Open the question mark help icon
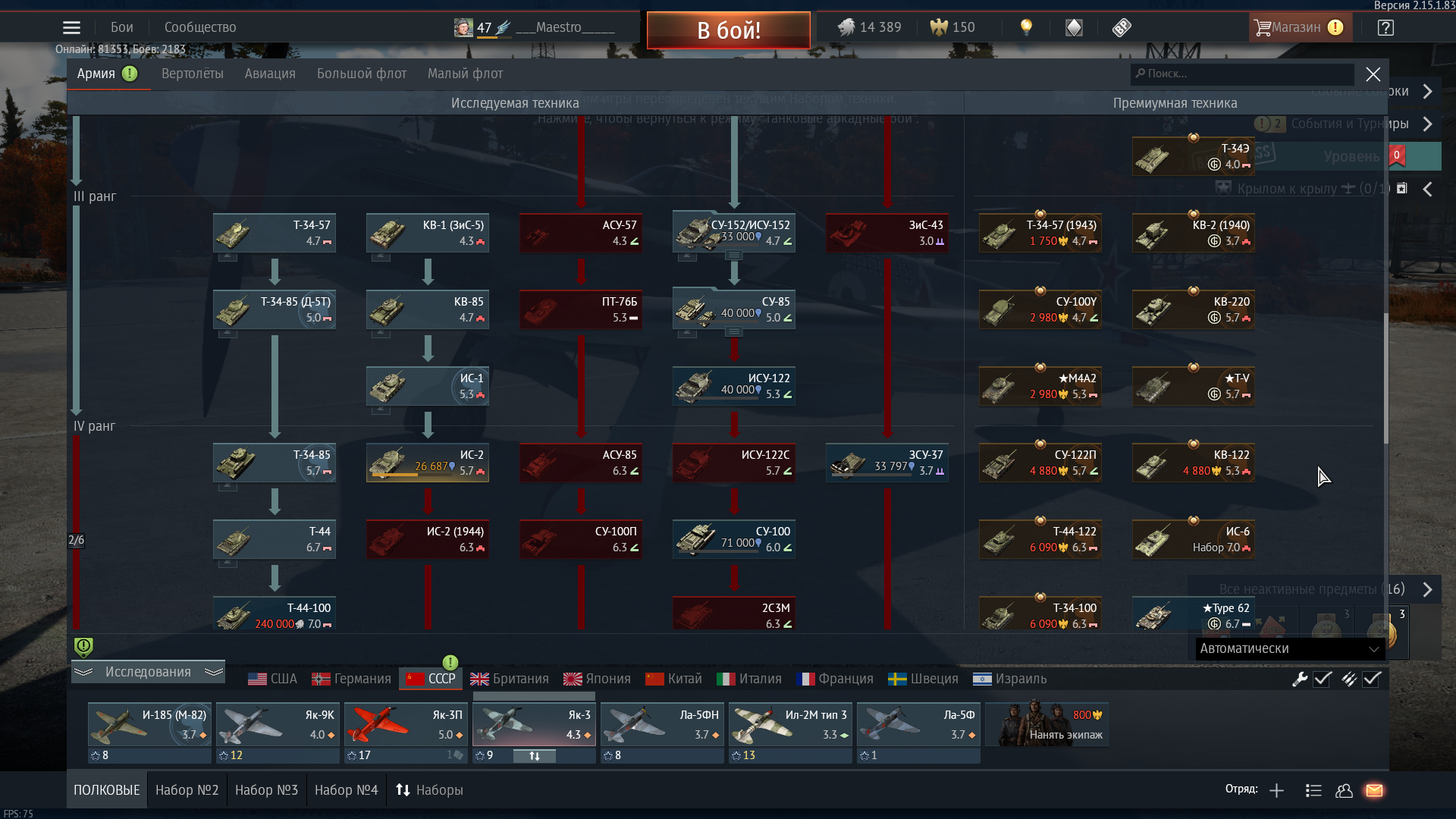 coord(1385,28)
